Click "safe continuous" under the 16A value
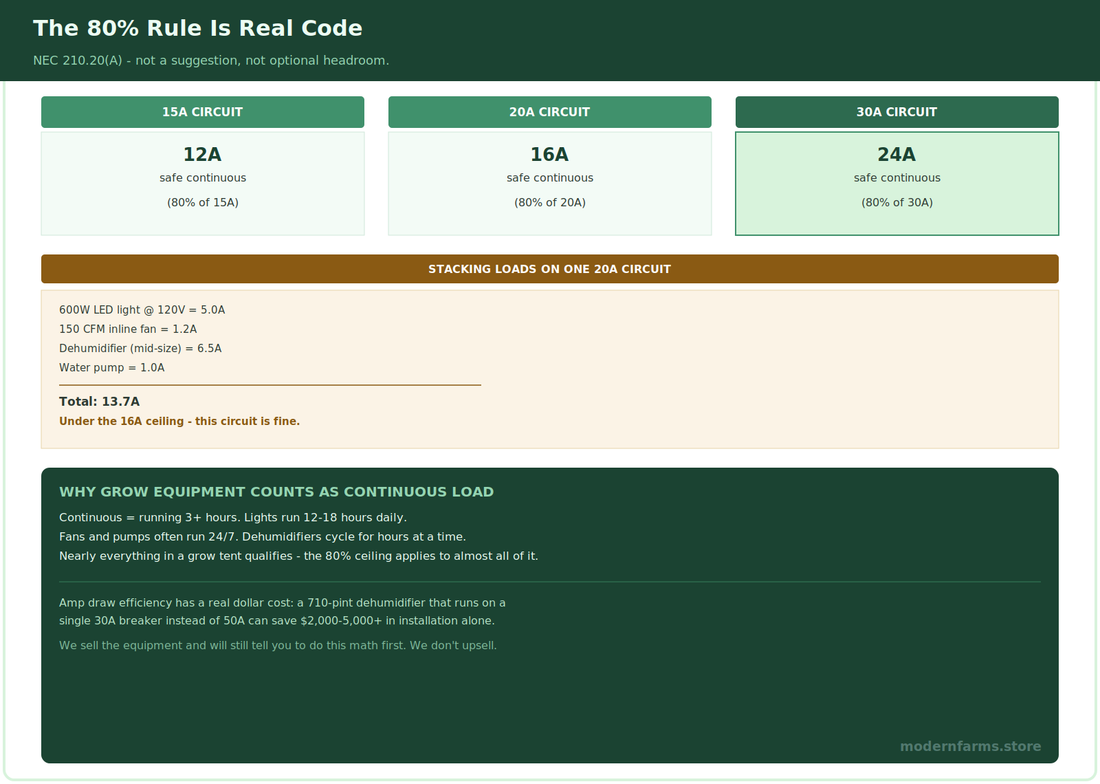 (550, 178)
